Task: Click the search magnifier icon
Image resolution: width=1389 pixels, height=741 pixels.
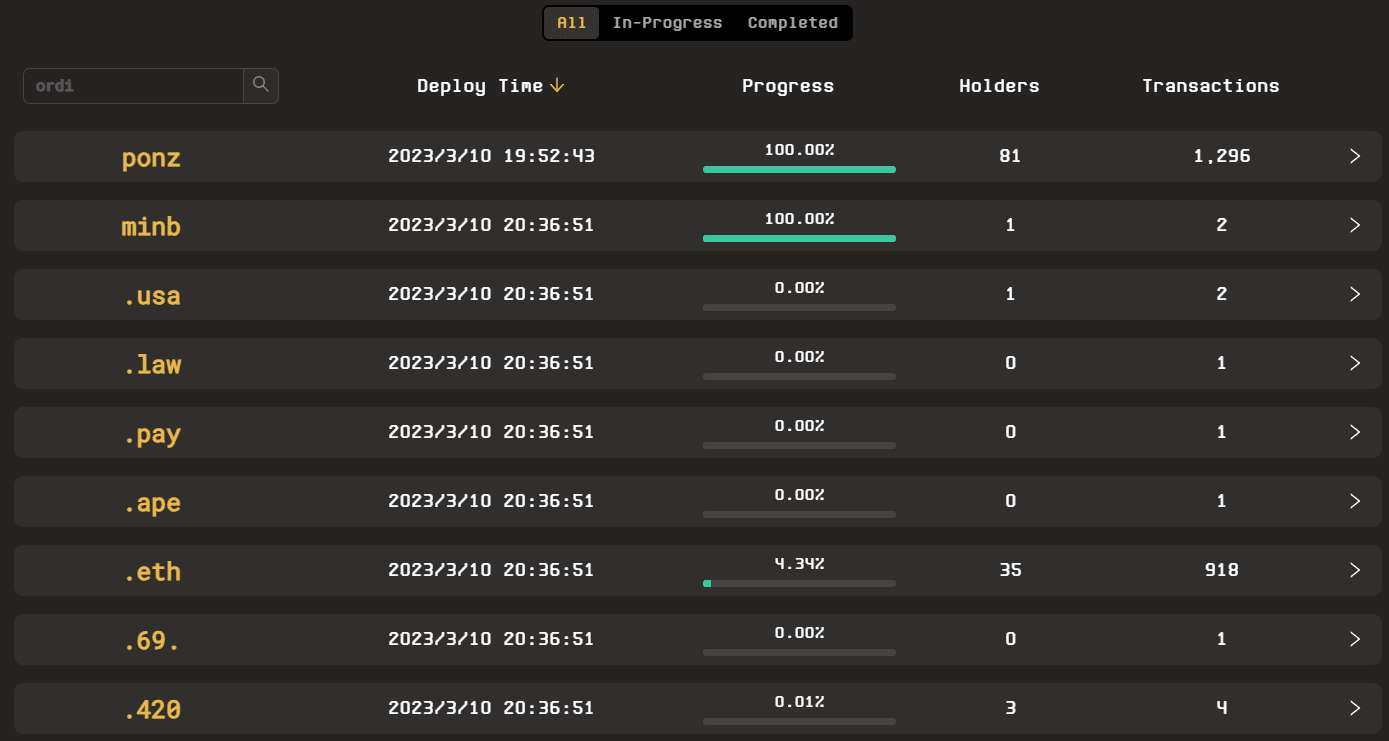Action: (x=261, y=85)
